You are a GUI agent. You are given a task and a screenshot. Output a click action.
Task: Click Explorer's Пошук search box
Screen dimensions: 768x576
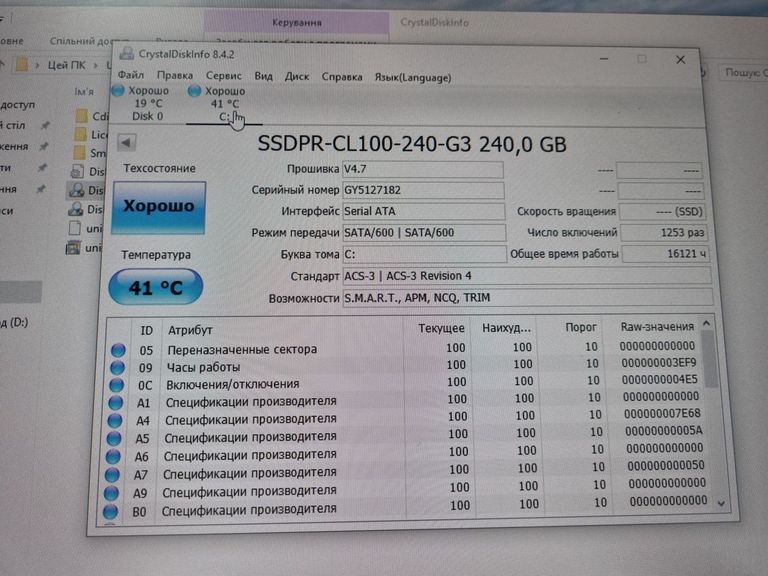(x=744, y=72)
